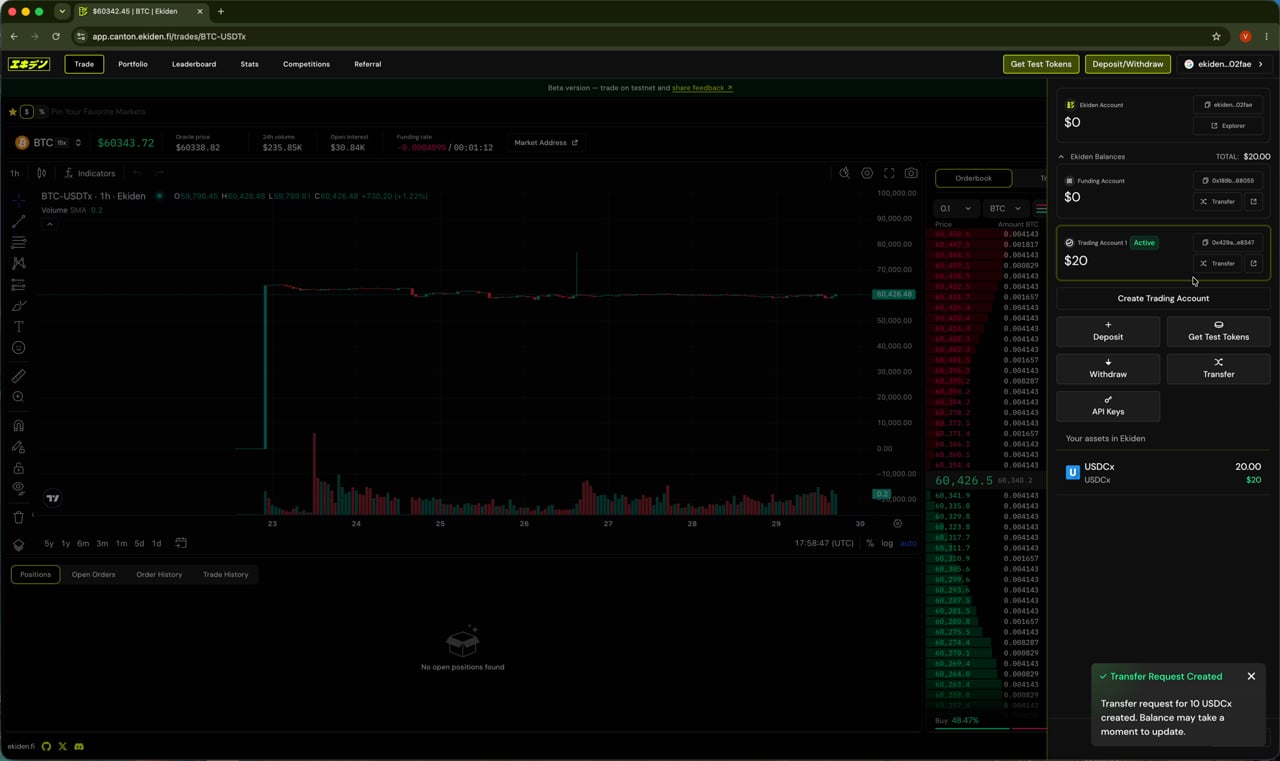Toggle hide all drawings eye icon
This screenshot has height=761, width=1280.
[x=18, y=489]
